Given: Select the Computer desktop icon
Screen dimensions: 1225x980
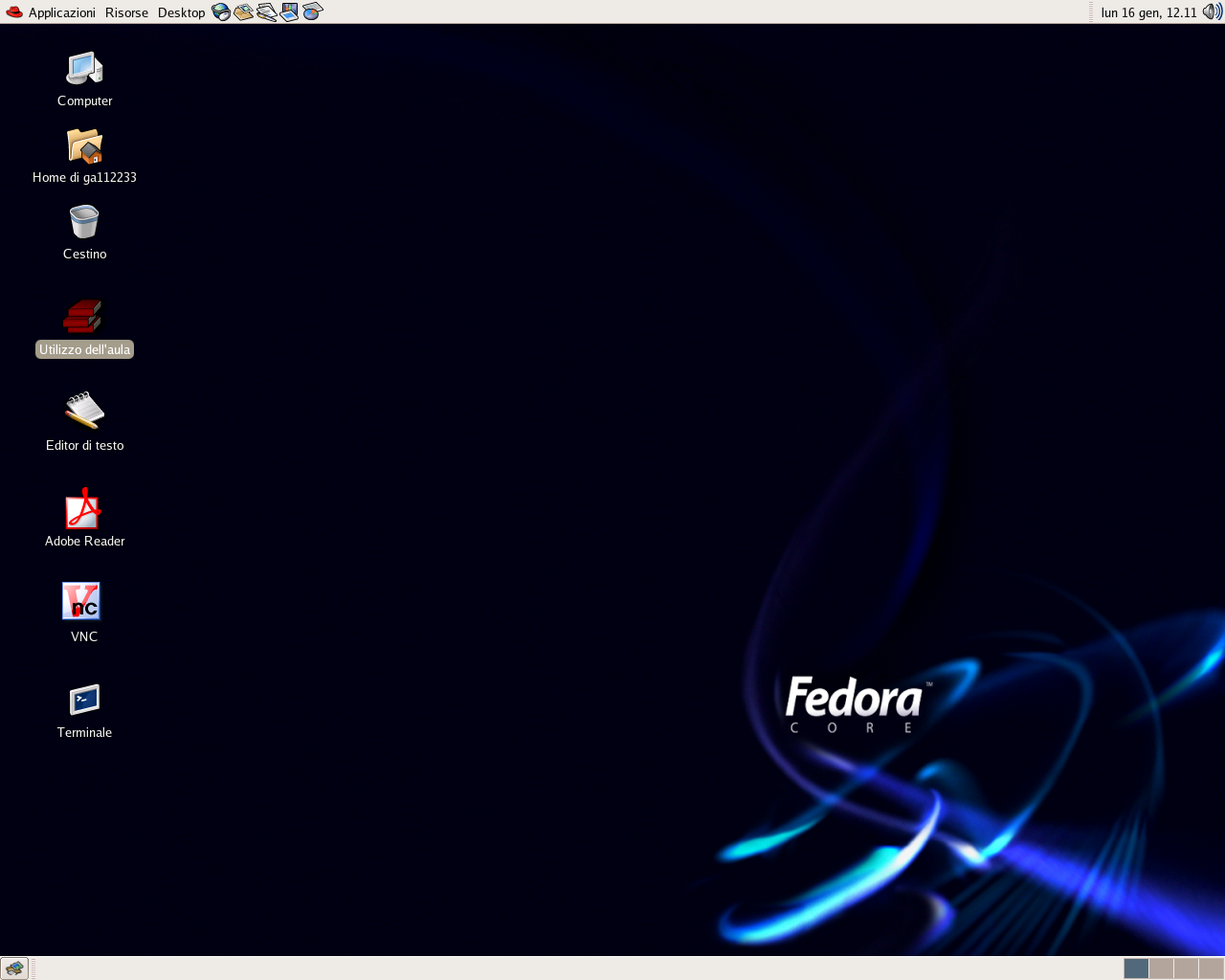Looking at the screenshot, I should point(84,69).
